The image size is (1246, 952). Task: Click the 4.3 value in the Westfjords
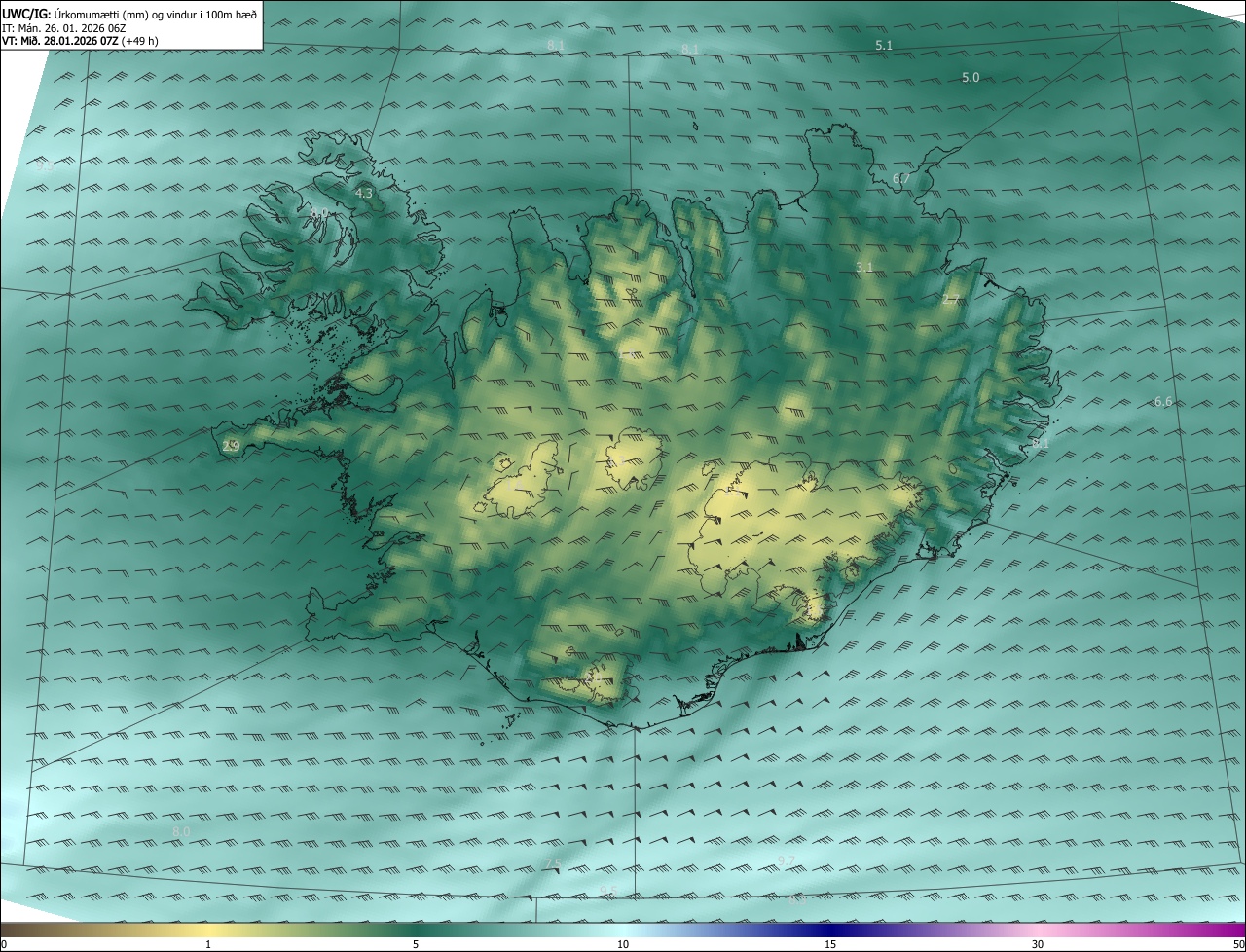[x=364, y=194]
